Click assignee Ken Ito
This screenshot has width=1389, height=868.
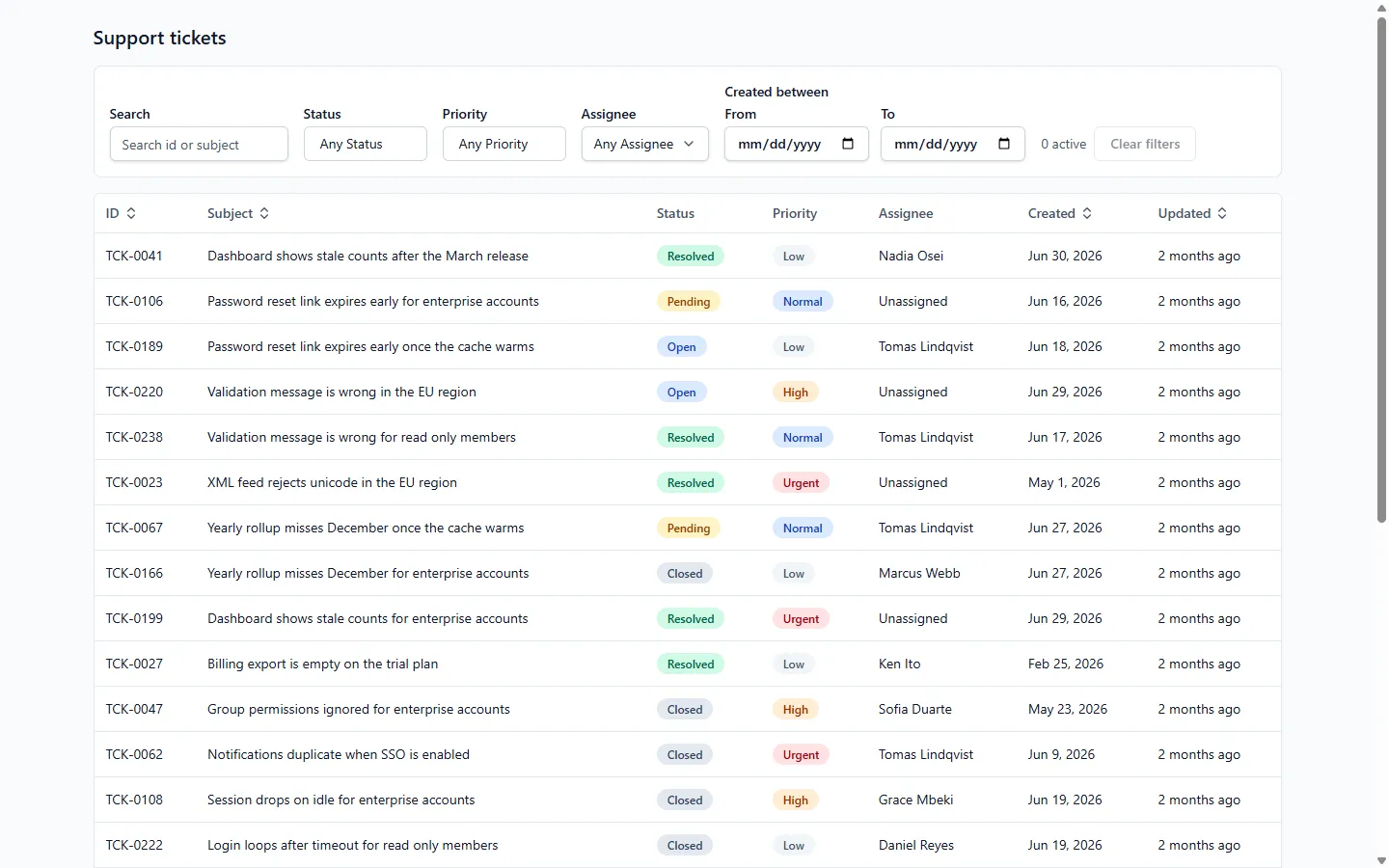coord(899,664)
